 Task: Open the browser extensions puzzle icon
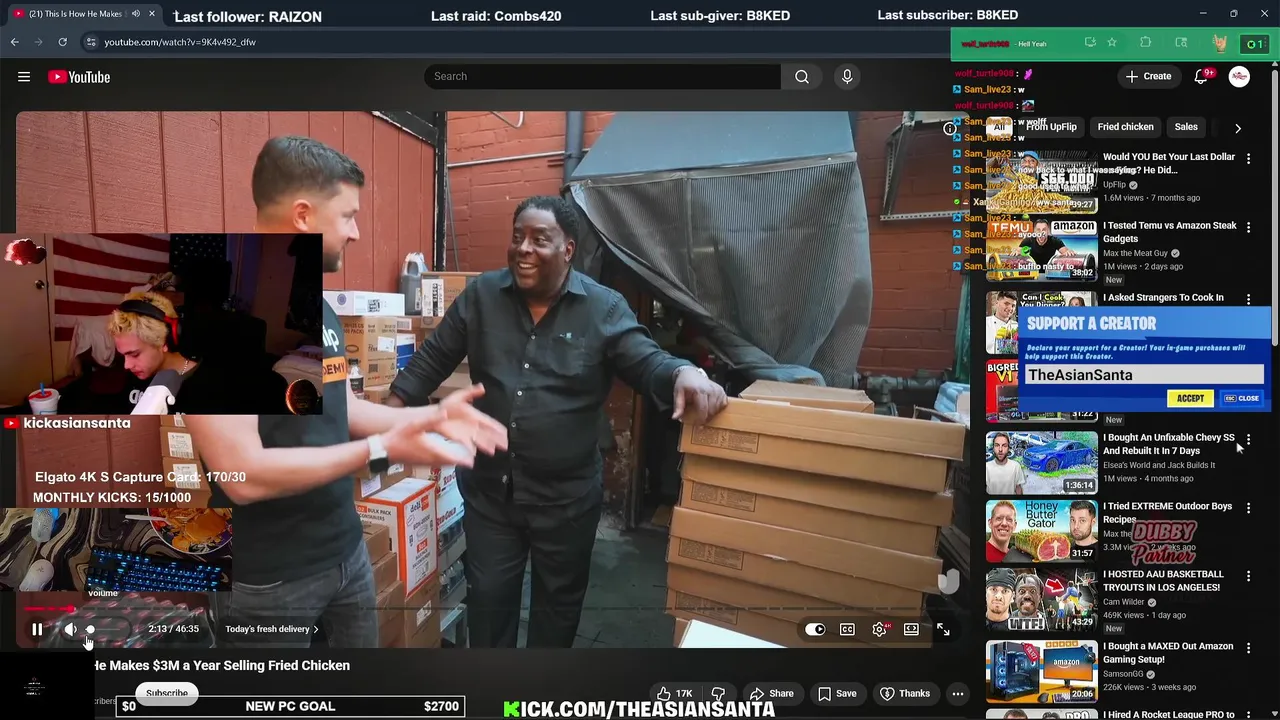(1146, 43)
